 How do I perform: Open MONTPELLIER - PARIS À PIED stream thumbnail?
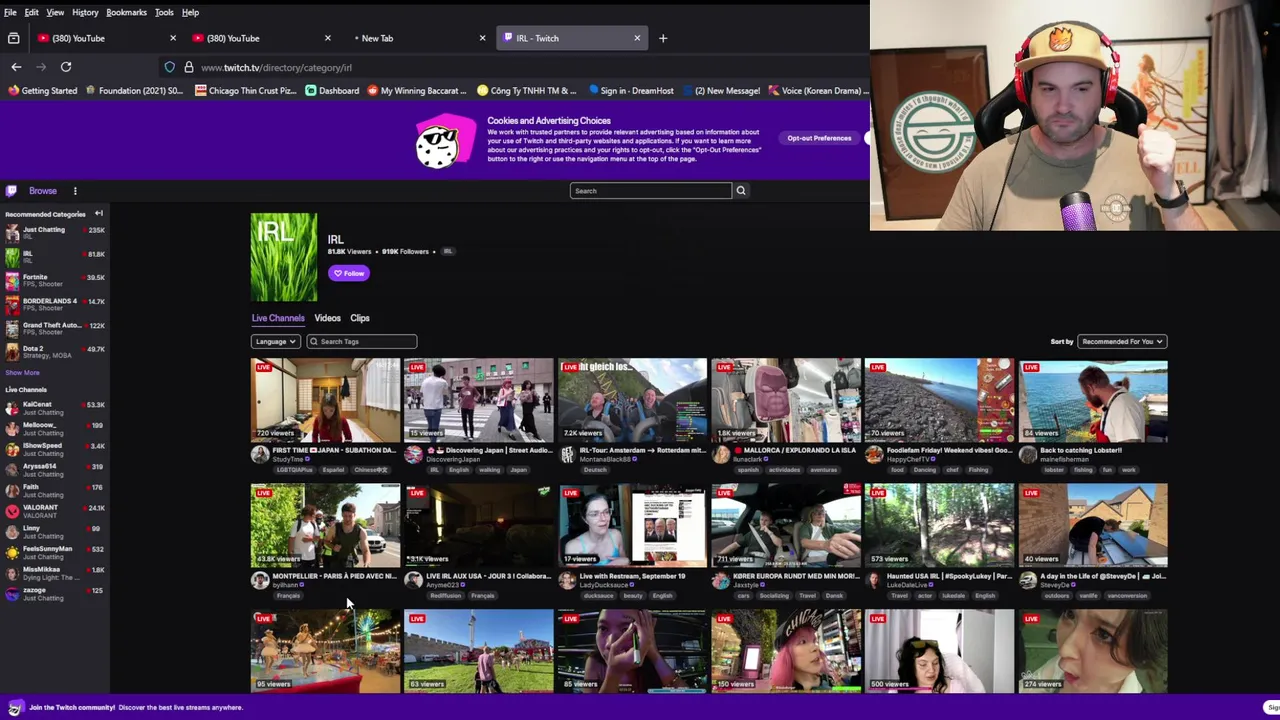325,526
